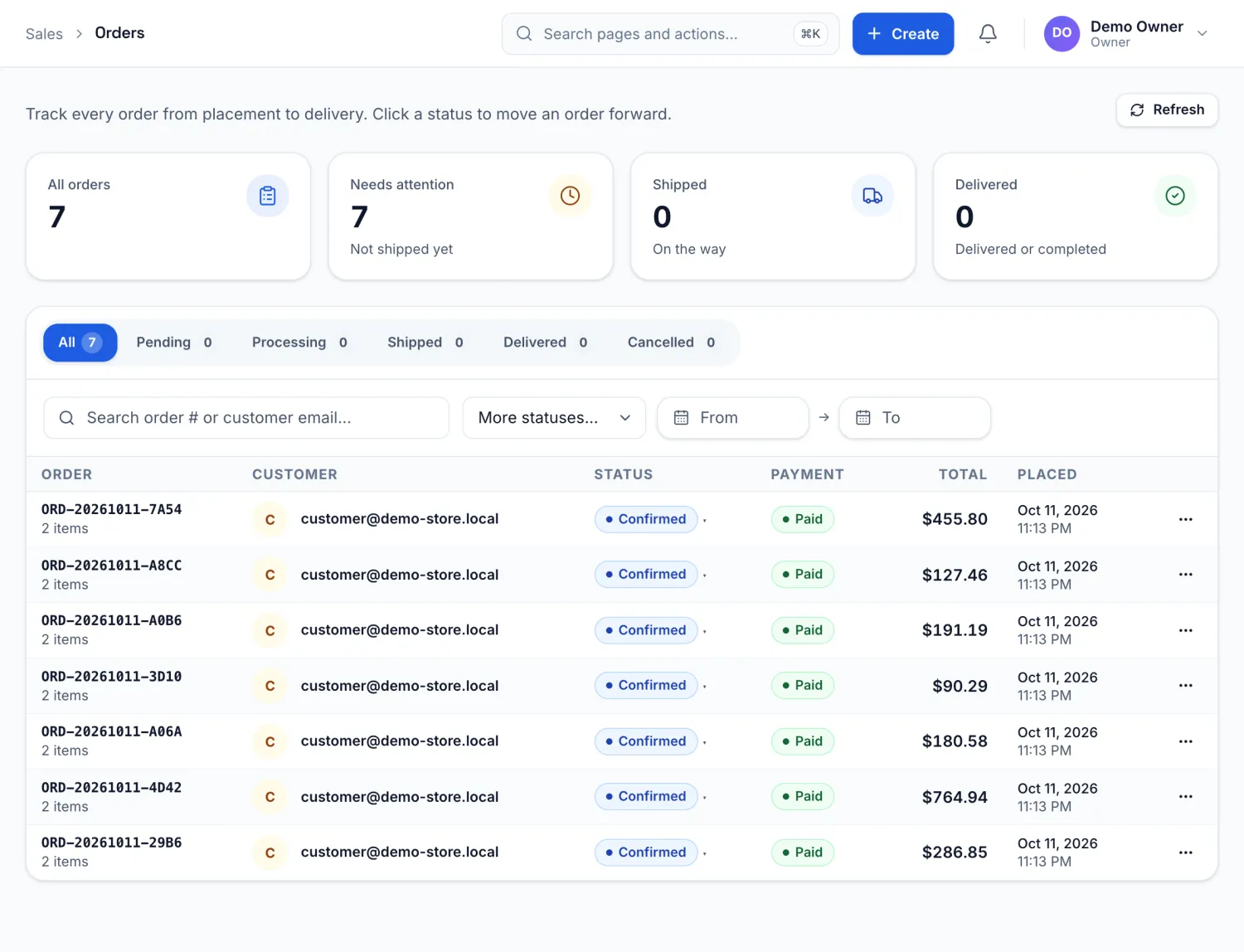Change Confirmed status of ORD-20261011-A8CC
This screenshot has height=952, width=1244.
646,575
